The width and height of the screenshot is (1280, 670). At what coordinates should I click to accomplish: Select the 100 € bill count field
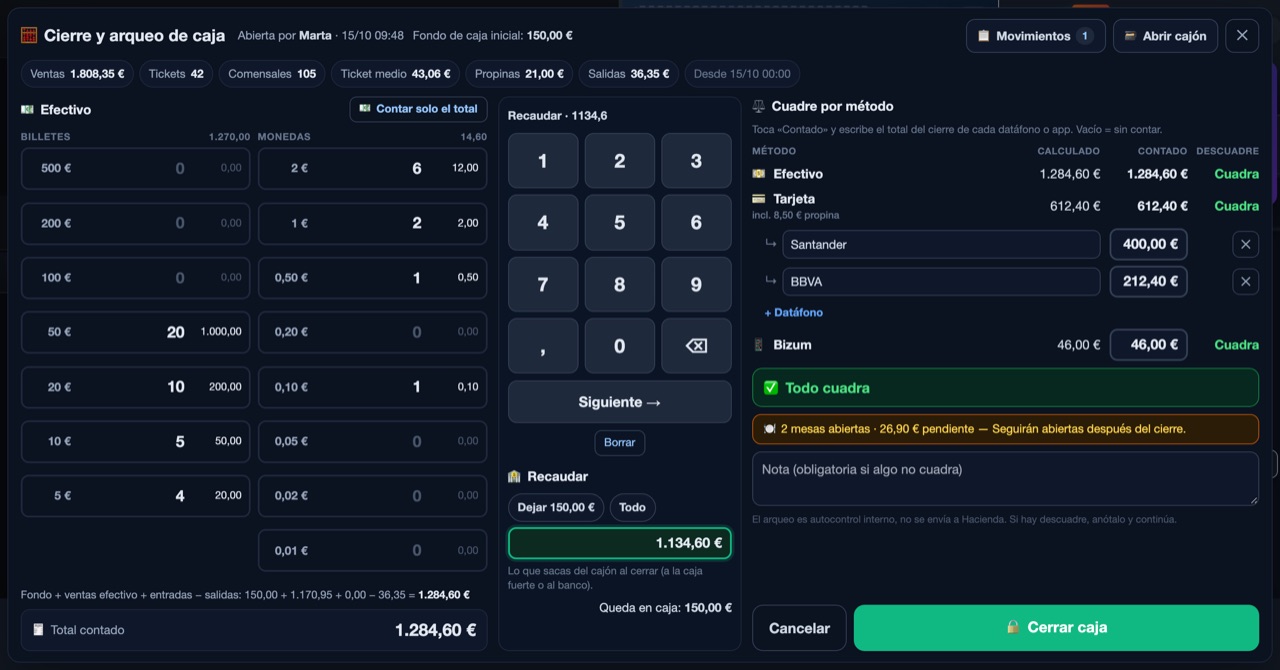pyautogui.click(x=135, y=277)
